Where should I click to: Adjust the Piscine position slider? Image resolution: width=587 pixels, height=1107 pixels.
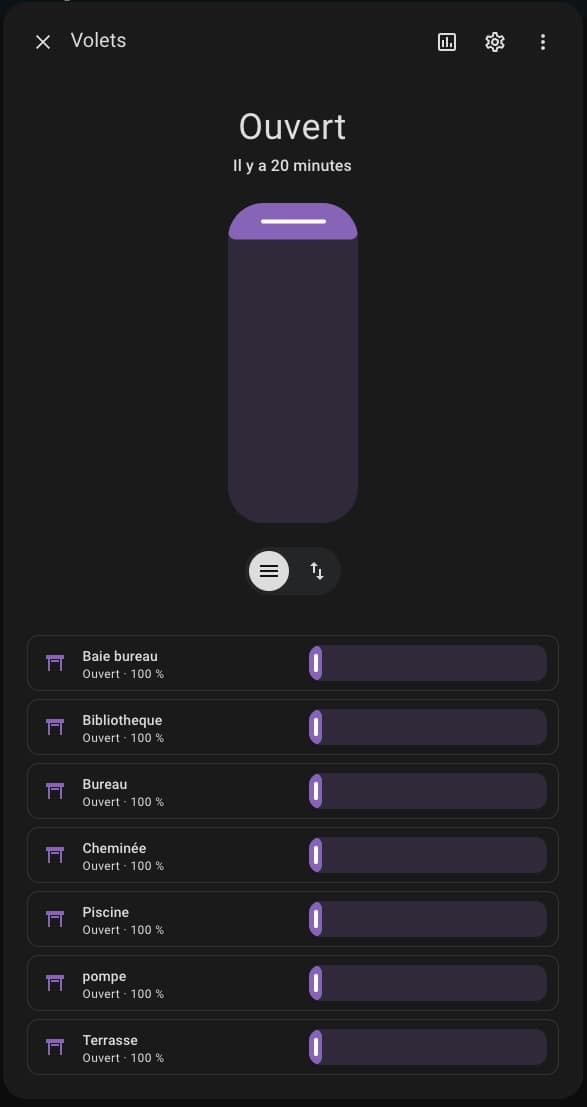point(427,919)
